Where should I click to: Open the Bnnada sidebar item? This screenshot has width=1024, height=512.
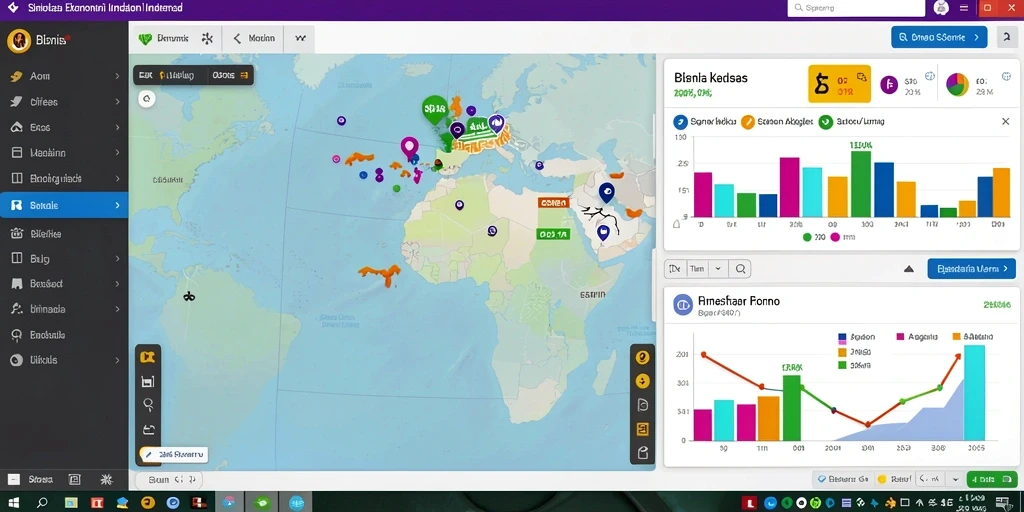tap(64, 309)
